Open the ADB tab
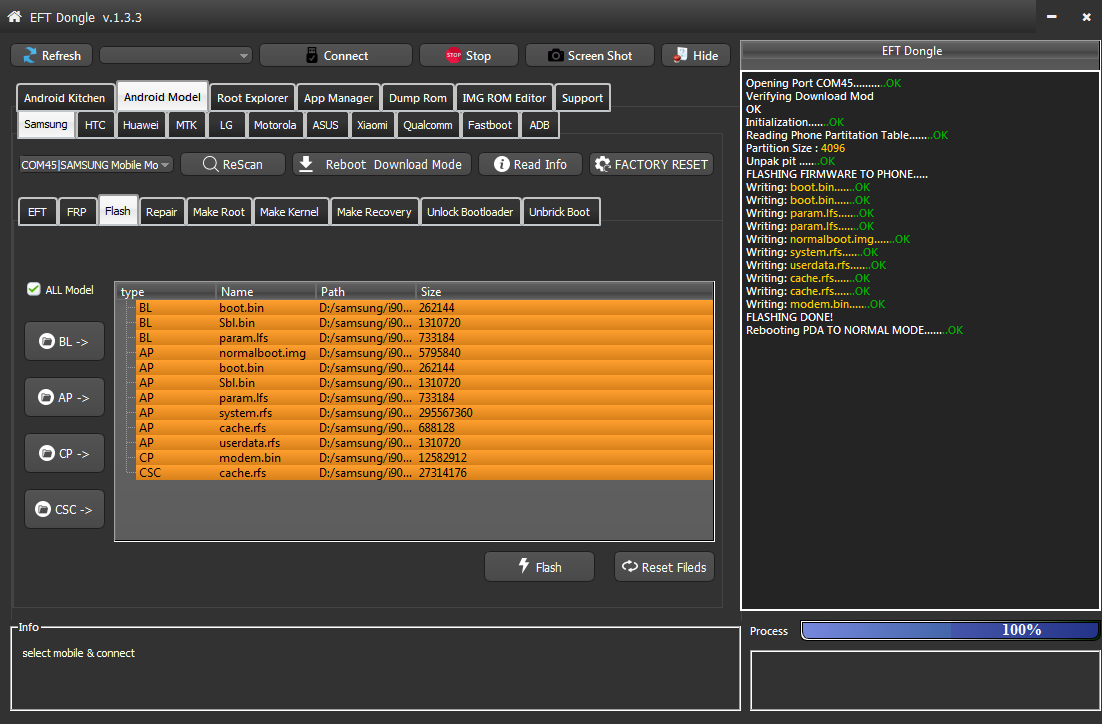Screen dimensions: 1102x724 tap(539, 125)
